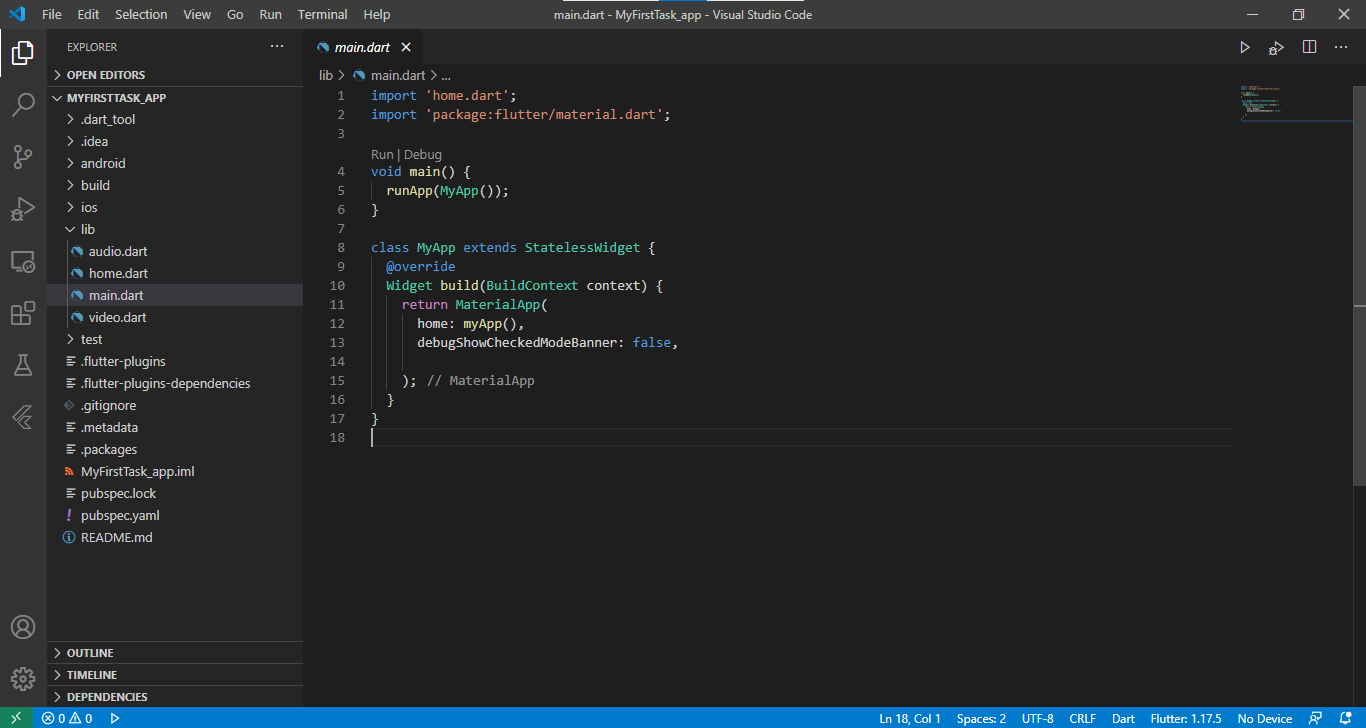The image size is (1366, 728).
Task: Click Debug above the main function
Action: pos(422,154)
